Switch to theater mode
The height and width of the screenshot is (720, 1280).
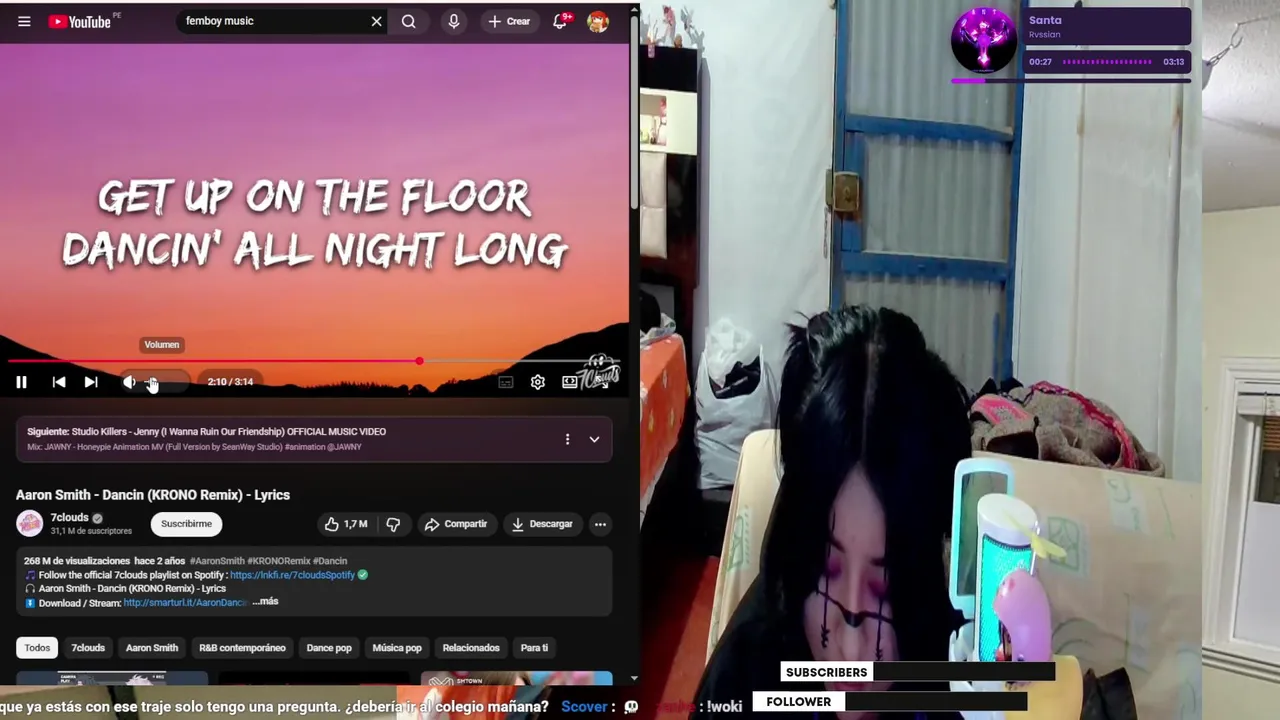click(x=569, y=382)
